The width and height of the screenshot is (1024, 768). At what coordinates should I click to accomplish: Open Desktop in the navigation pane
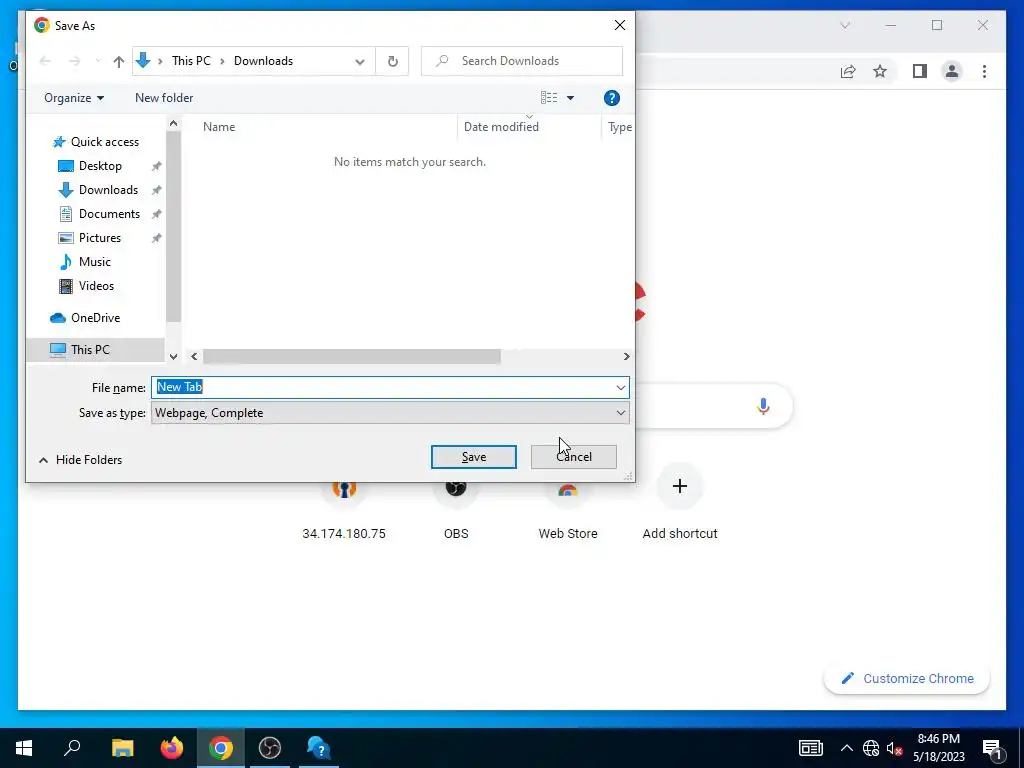(x=100, y=166)
